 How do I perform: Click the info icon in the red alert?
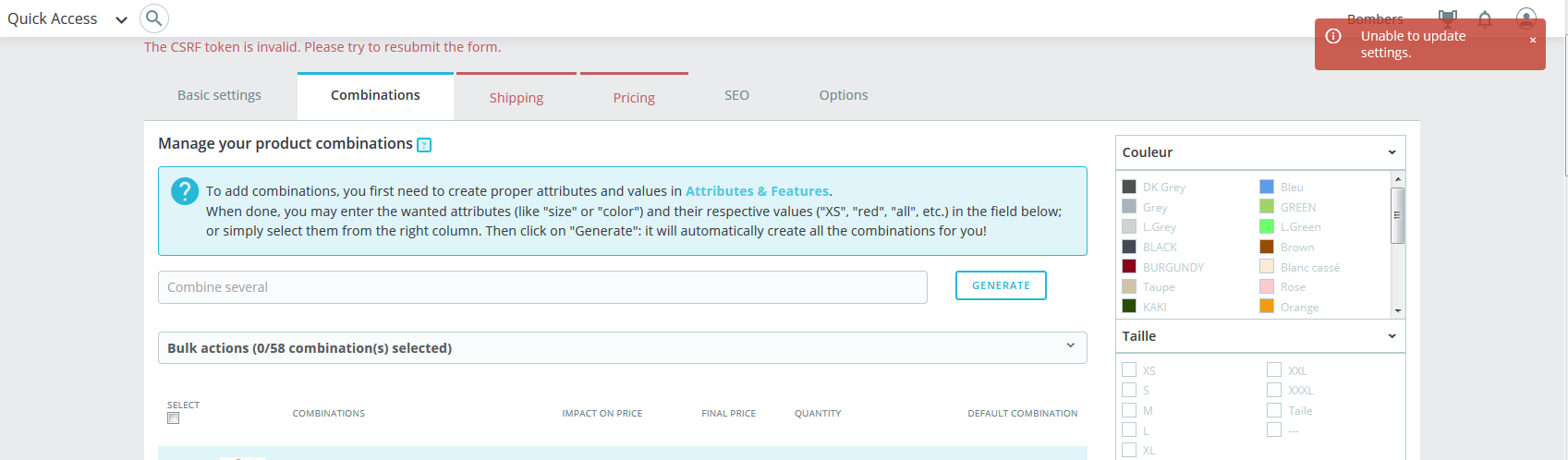click(x=1333, y=36)
